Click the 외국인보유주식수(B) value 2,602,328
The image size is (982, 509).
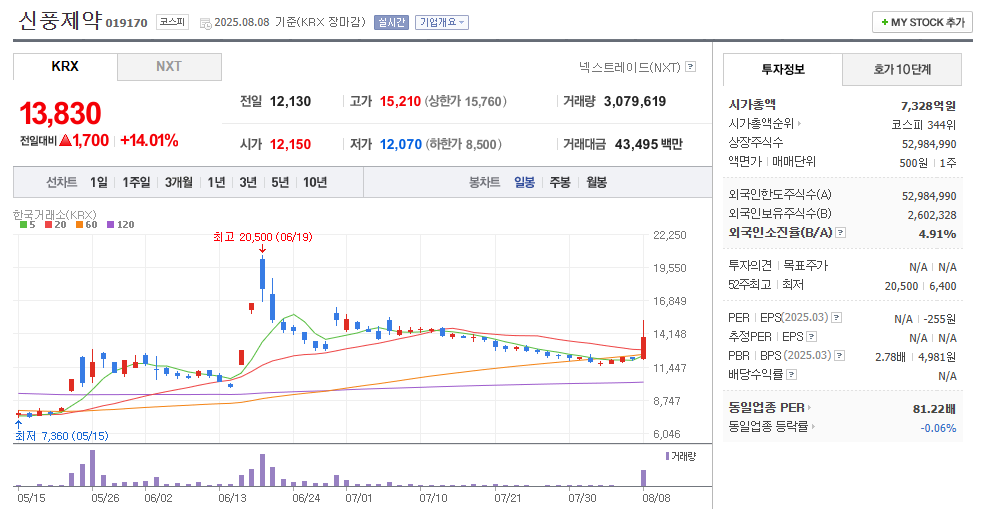tap(932, 215)
